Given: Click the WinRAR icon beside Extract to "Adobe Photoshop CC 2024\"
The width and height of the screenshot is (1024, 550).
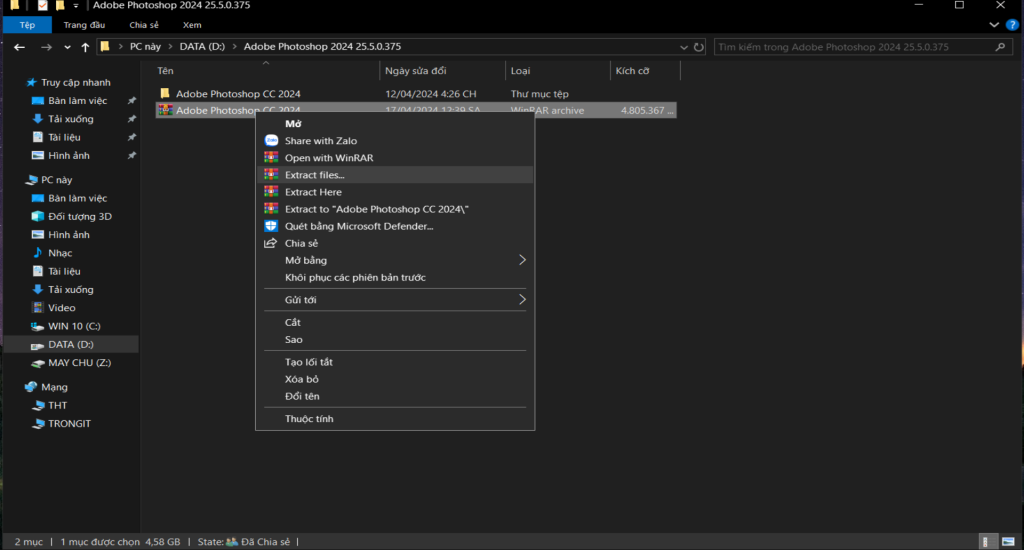Looking at the screenshot, I should tap(271, 208).
